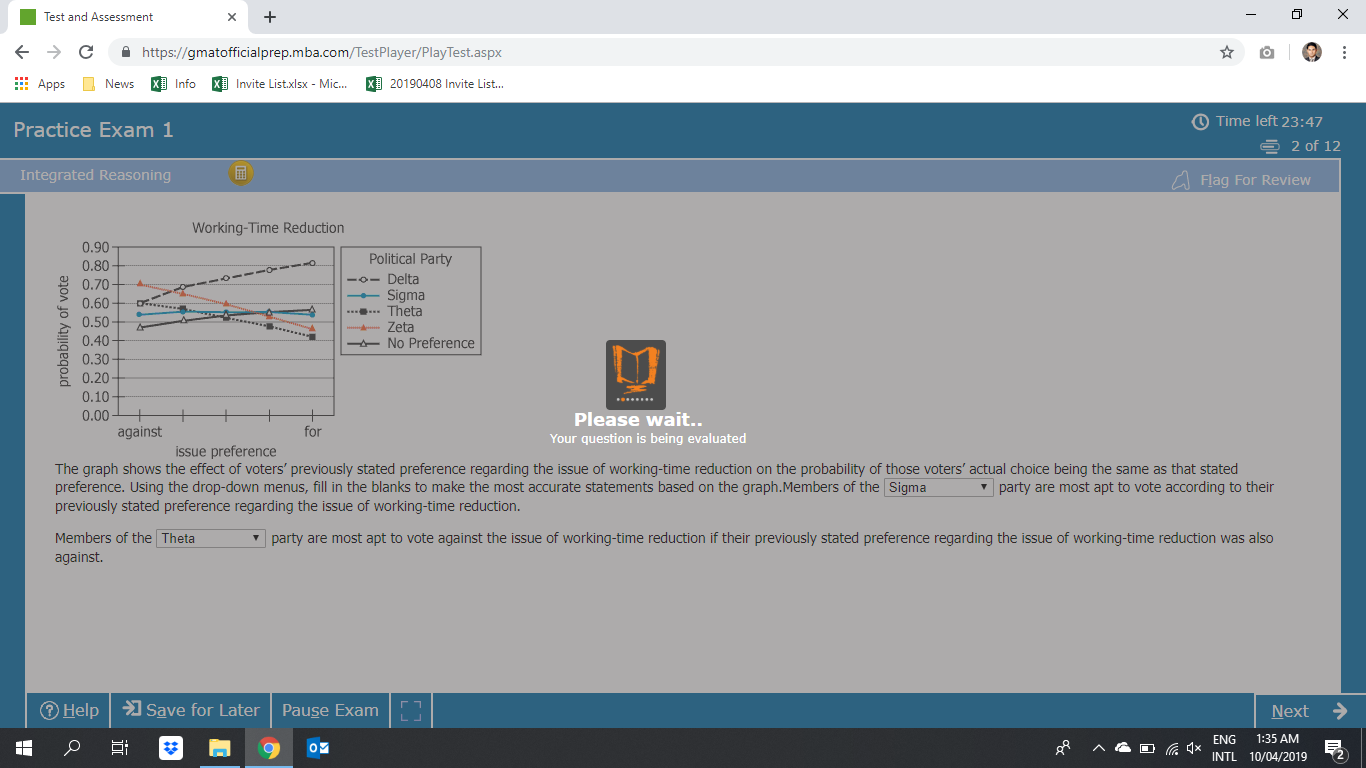
Task: Open the calculator tool icon
Action: click(240, 173)
